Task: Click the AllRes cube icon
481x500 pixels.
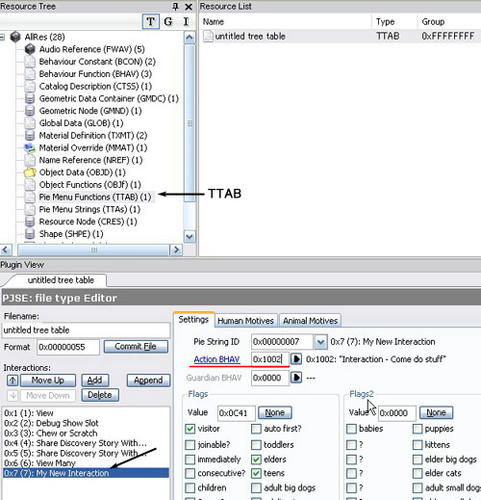Action: [x=15, y=37]
